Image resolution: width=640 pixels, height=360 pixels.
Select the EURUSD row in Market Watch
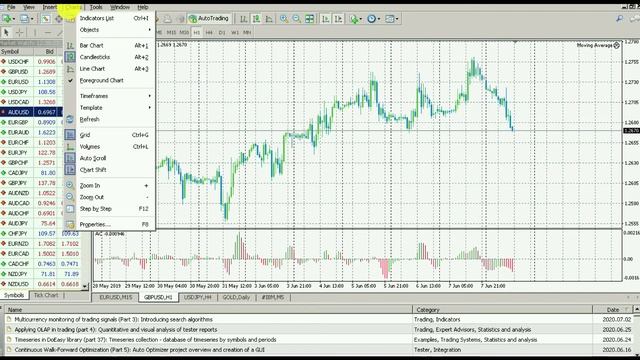click(x=31, y=82)
